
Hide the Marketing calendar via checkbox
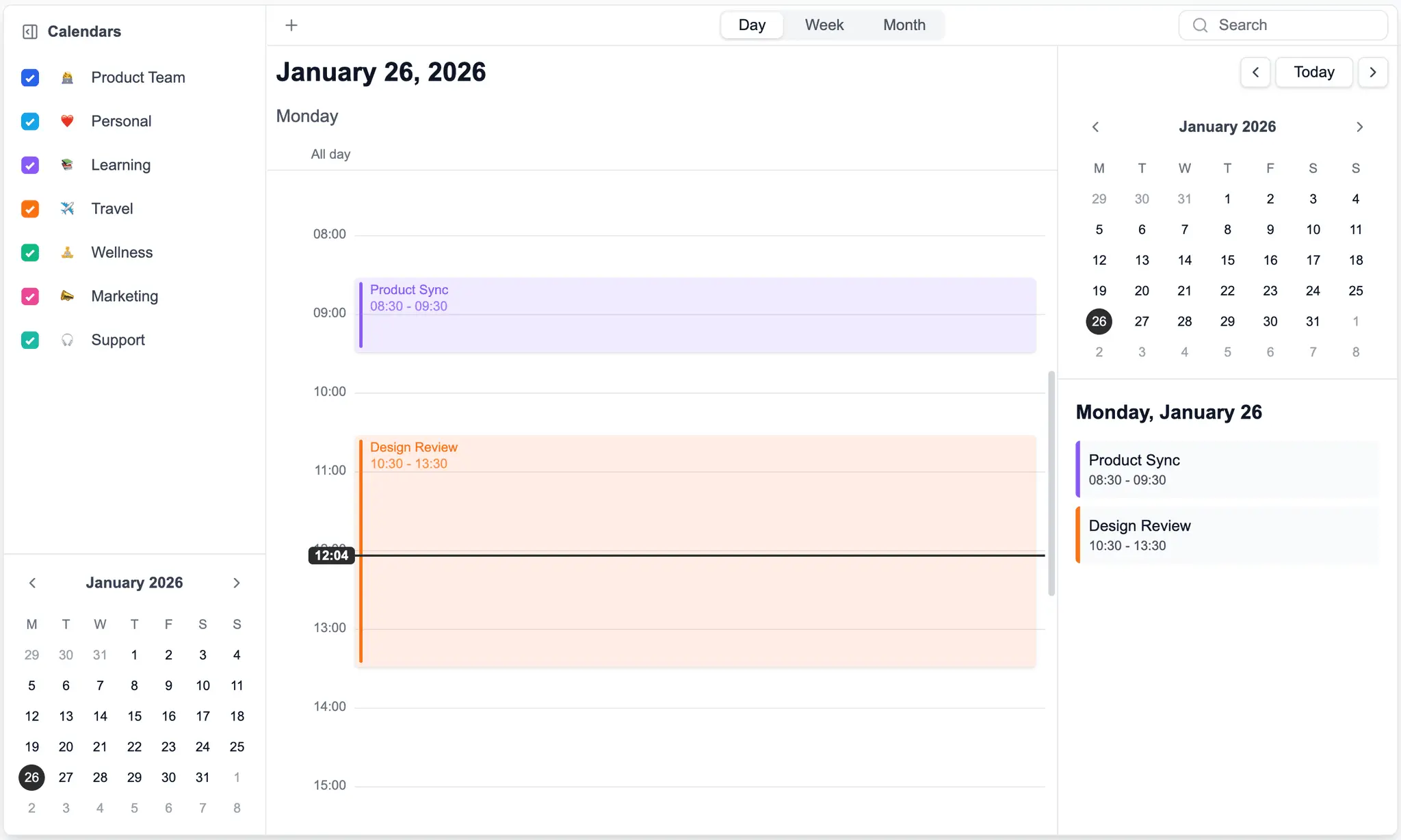pyautogui.click(x=30, y=296)
